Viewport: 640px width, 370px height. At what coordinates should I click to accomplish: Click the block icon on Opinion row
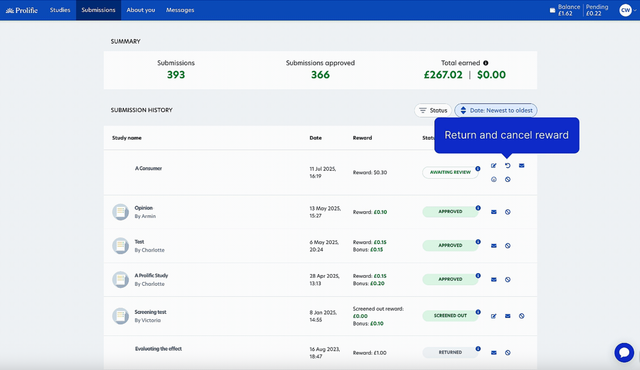pos(507,212)
